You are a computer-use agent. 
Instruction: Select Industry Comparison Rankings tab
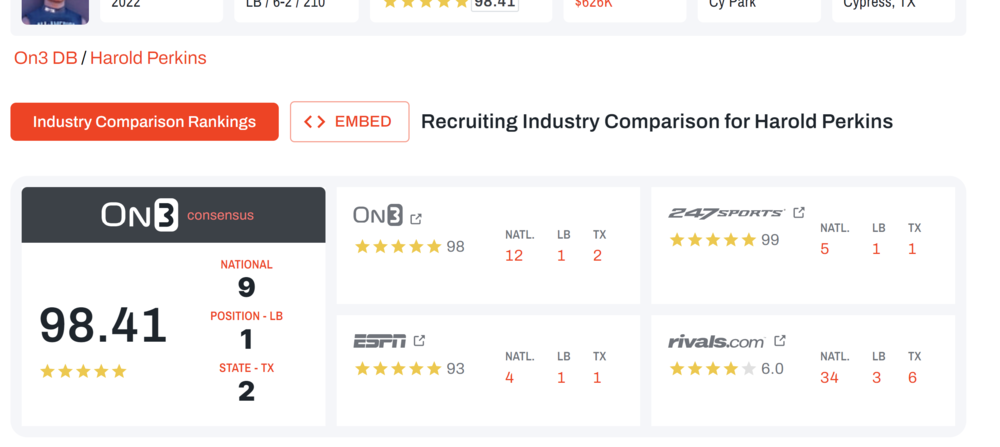point(145,122)
